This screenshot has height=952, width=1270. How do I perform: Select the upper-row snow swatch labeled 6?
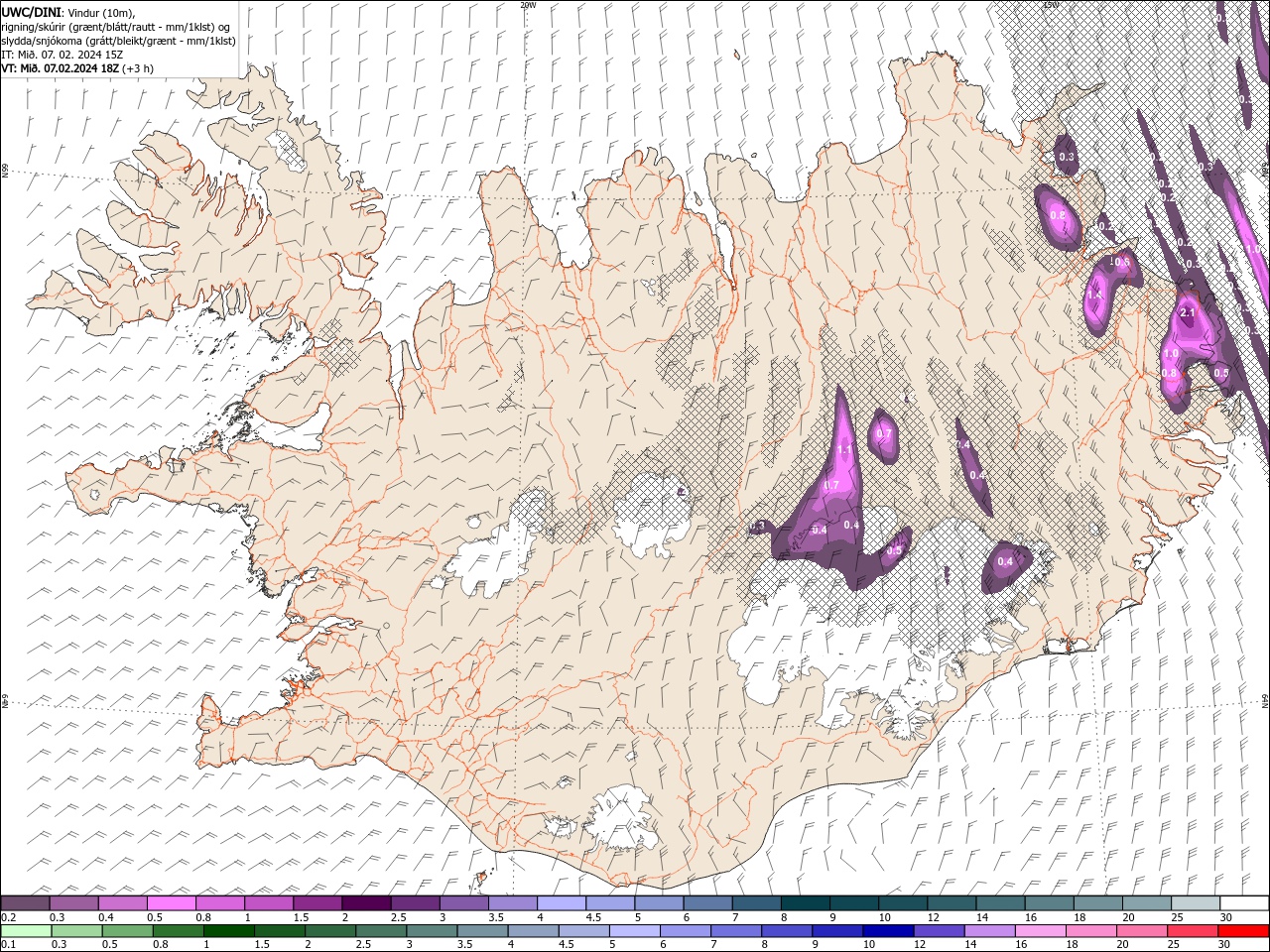(707, 903)
